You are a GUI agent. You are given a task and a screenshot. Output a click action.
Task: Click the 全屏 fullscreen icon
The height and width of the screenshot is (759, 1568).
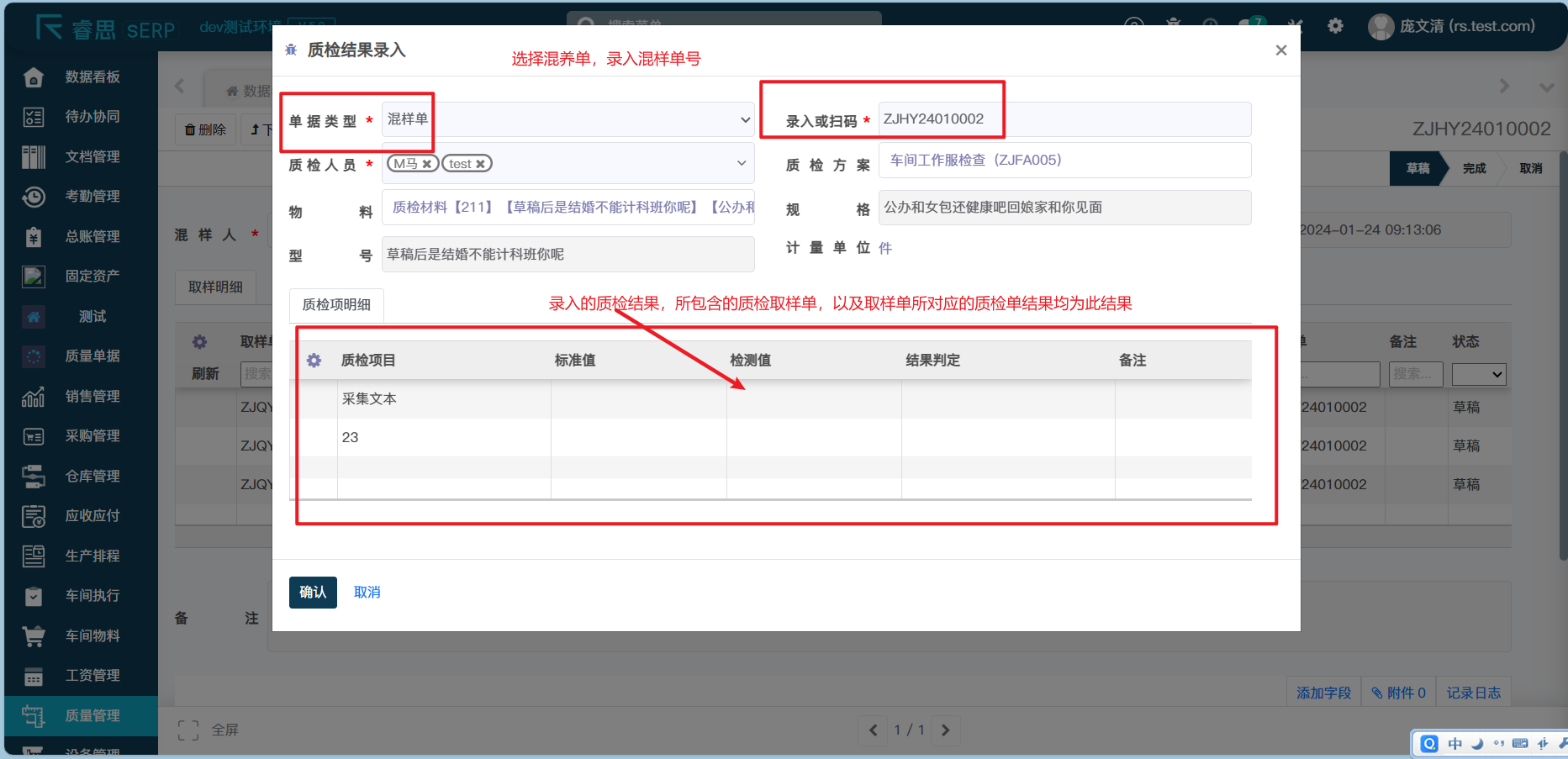(x=188, y=730)
